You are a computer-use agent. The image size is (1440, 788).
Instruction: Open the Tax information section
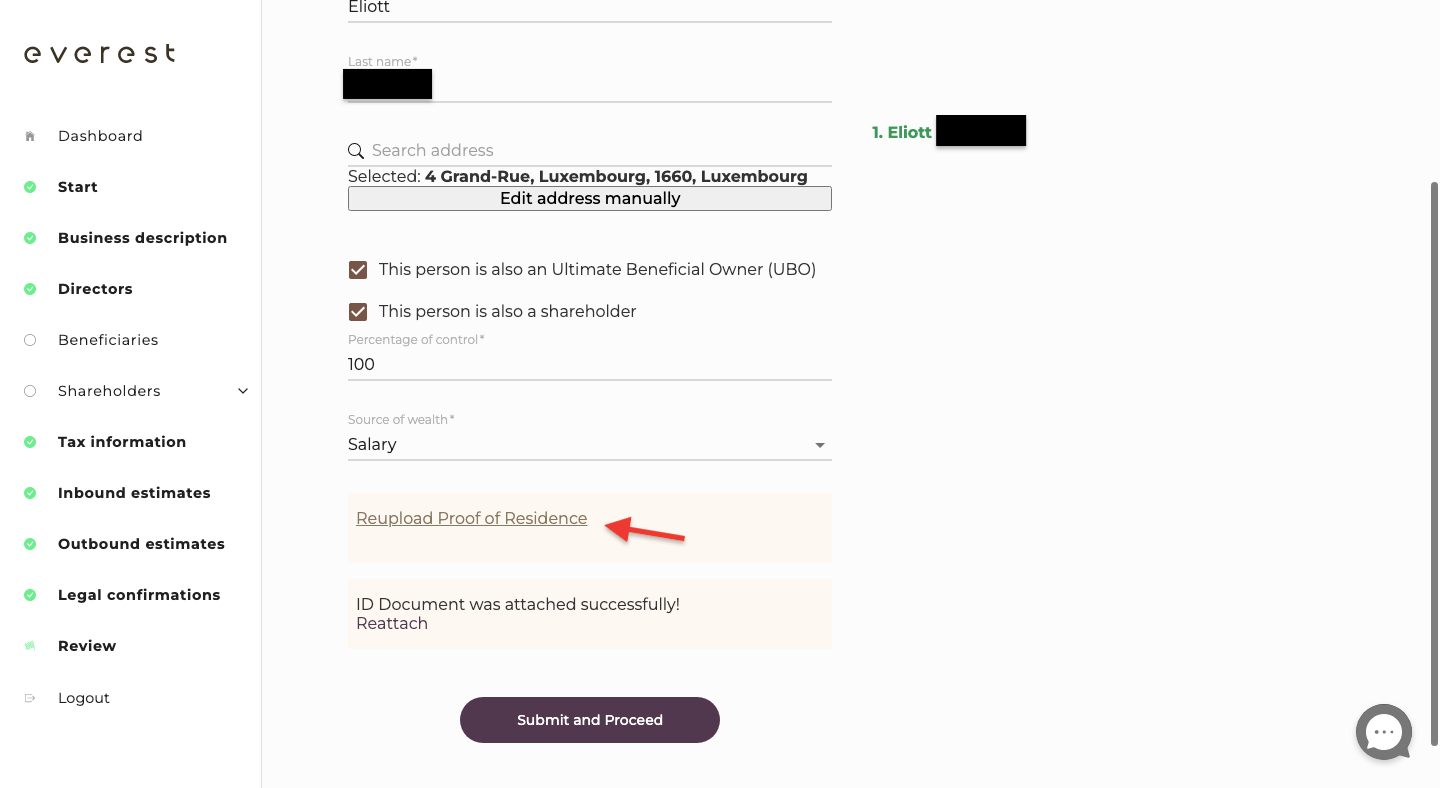(x=122, y=441)
